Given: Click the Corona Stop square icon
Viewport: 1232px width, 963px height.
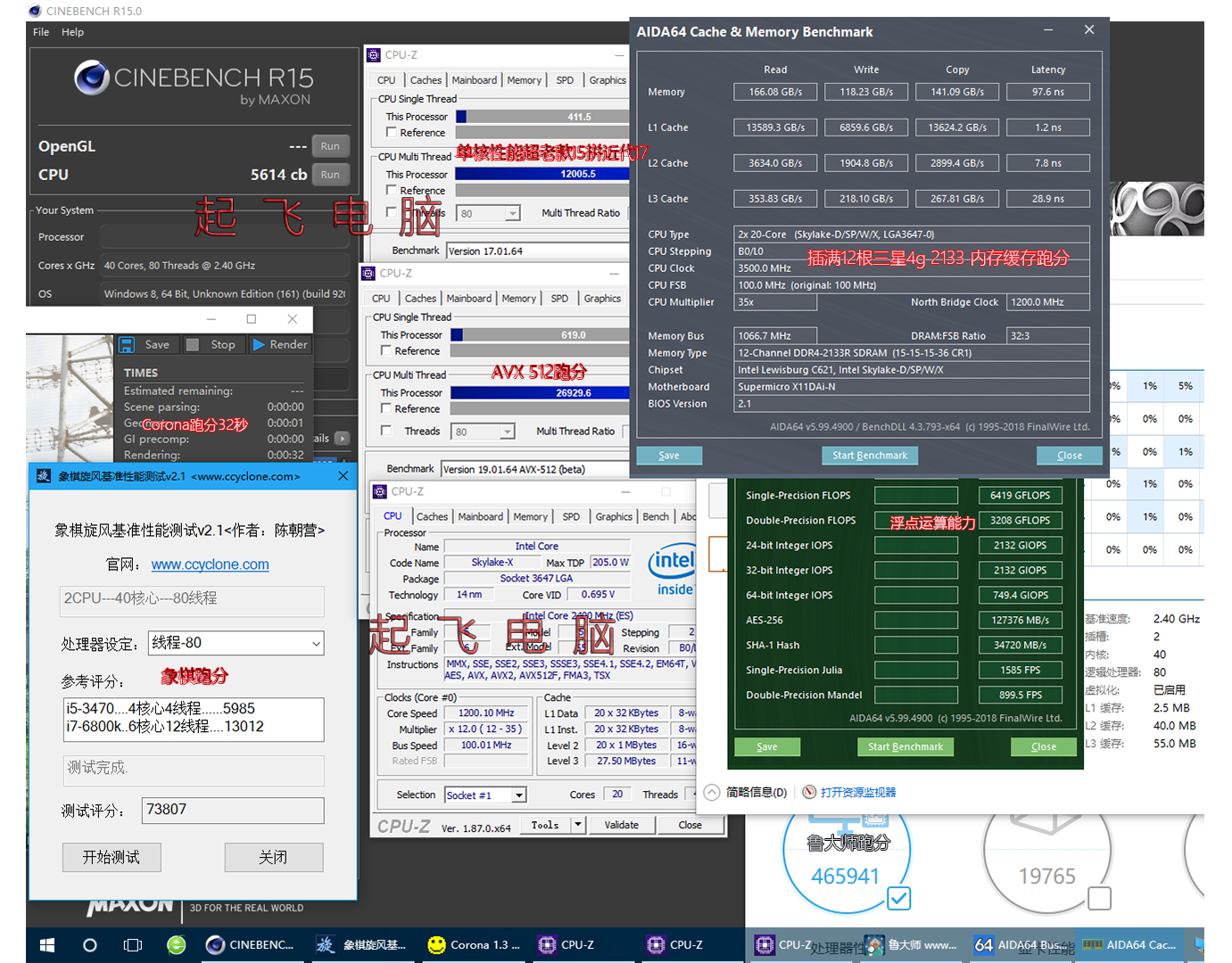Looking at the screenshot, I should pyautogui.click(x=192, y=345).
